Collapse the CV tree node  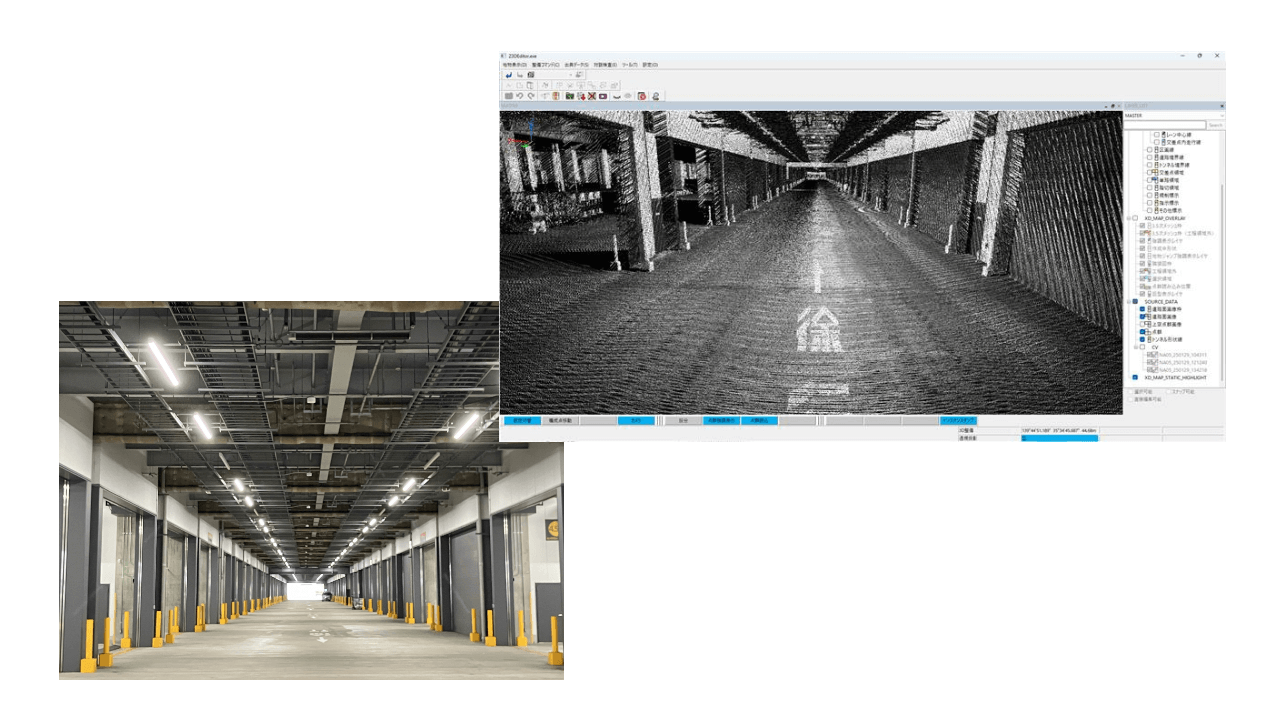click(x=1136, y=348)
